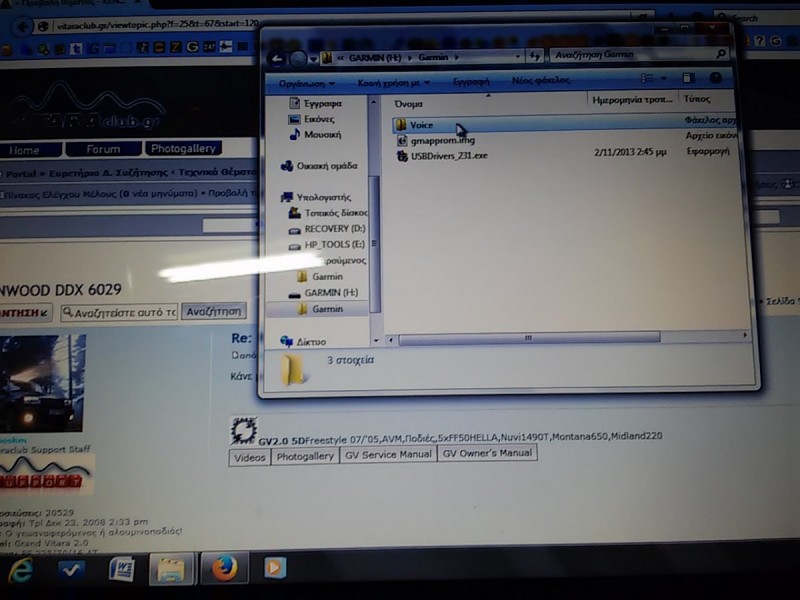Toggle the preview pane icon
Viewport: 800px width, 600px height.
(x=688, y=78)
